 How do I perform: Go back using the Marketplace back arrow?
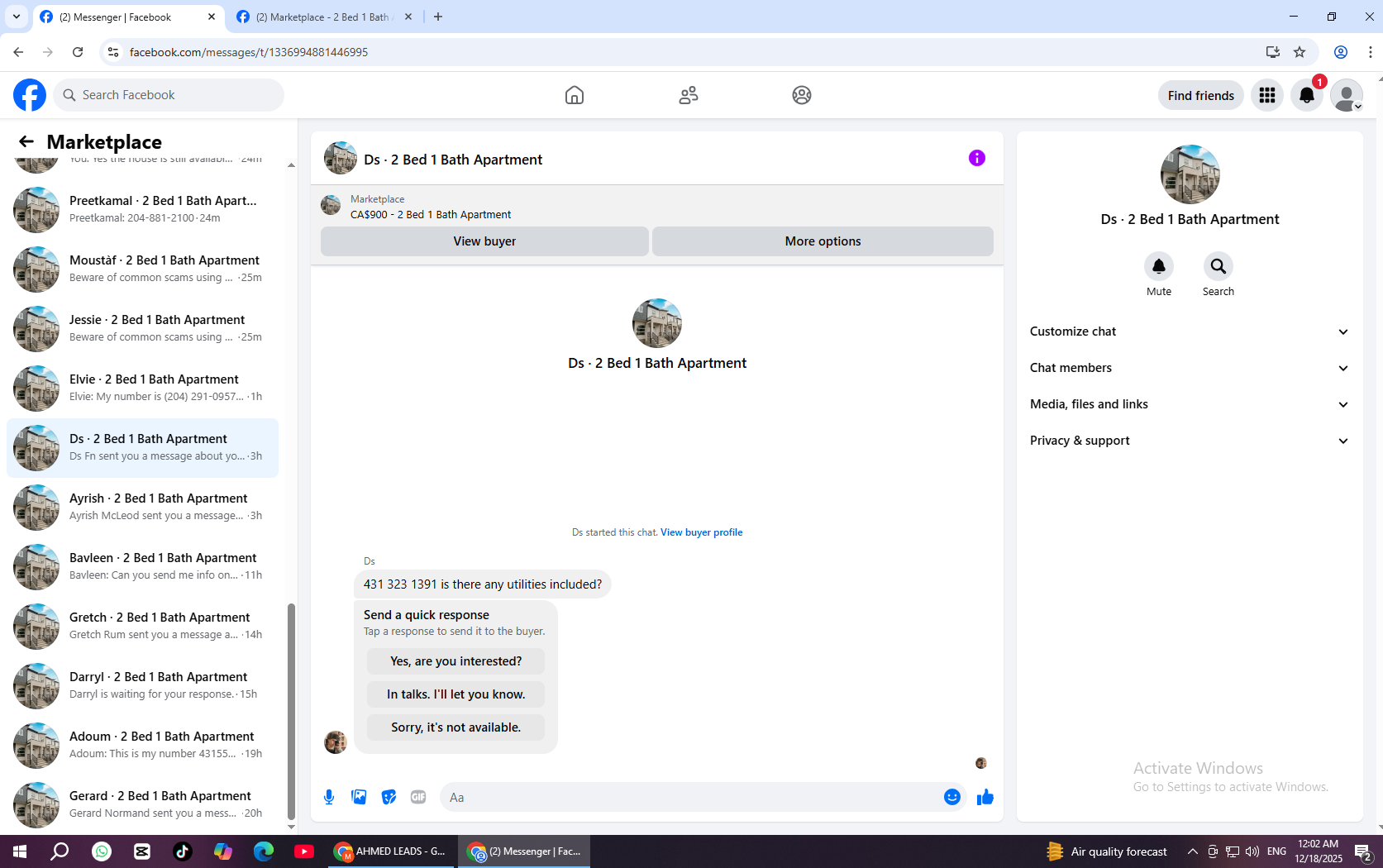[x=26, y=141]
